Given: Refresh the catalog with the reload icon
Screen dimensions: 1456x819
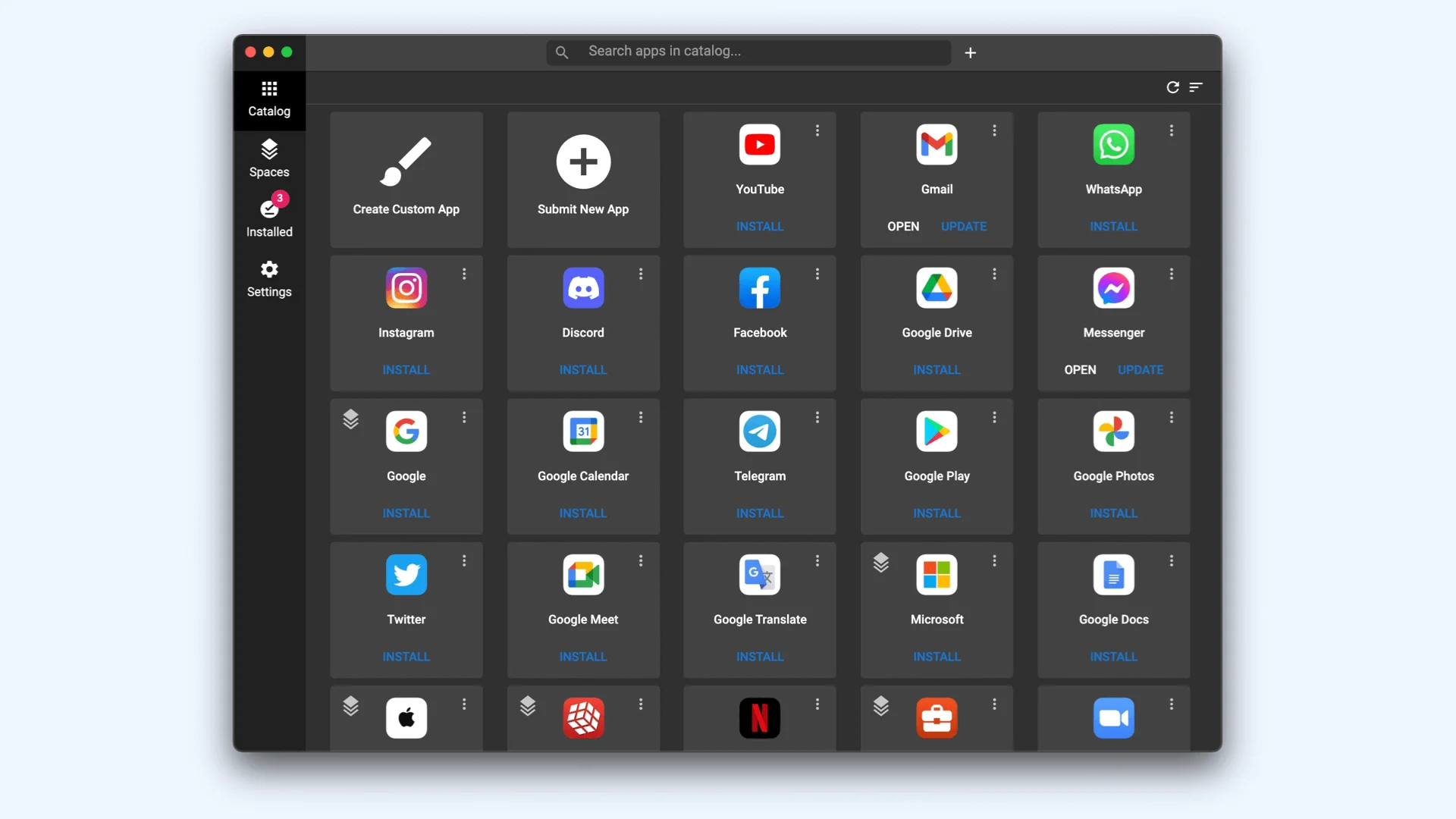Looking at the screenshot, I should pos(1172,87).
